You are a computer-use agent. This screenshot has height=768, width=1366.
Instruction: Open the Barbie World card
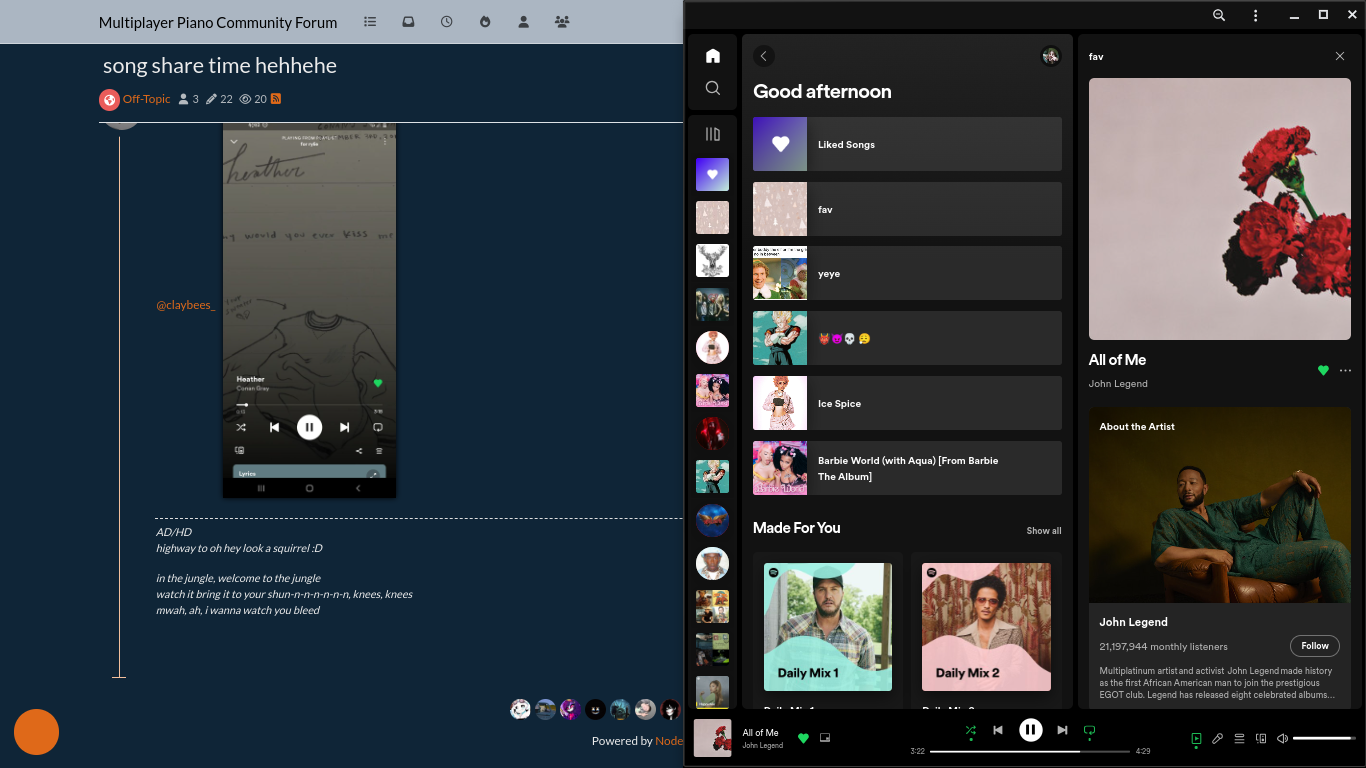point(907,468)
